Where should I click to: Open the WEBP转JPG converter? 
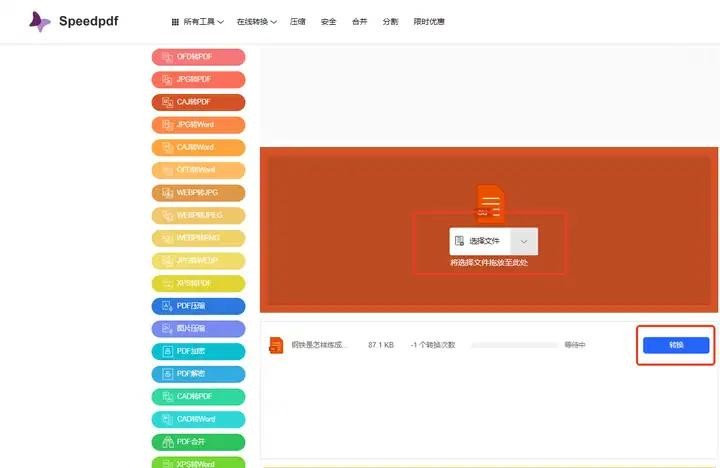(198, 192)
